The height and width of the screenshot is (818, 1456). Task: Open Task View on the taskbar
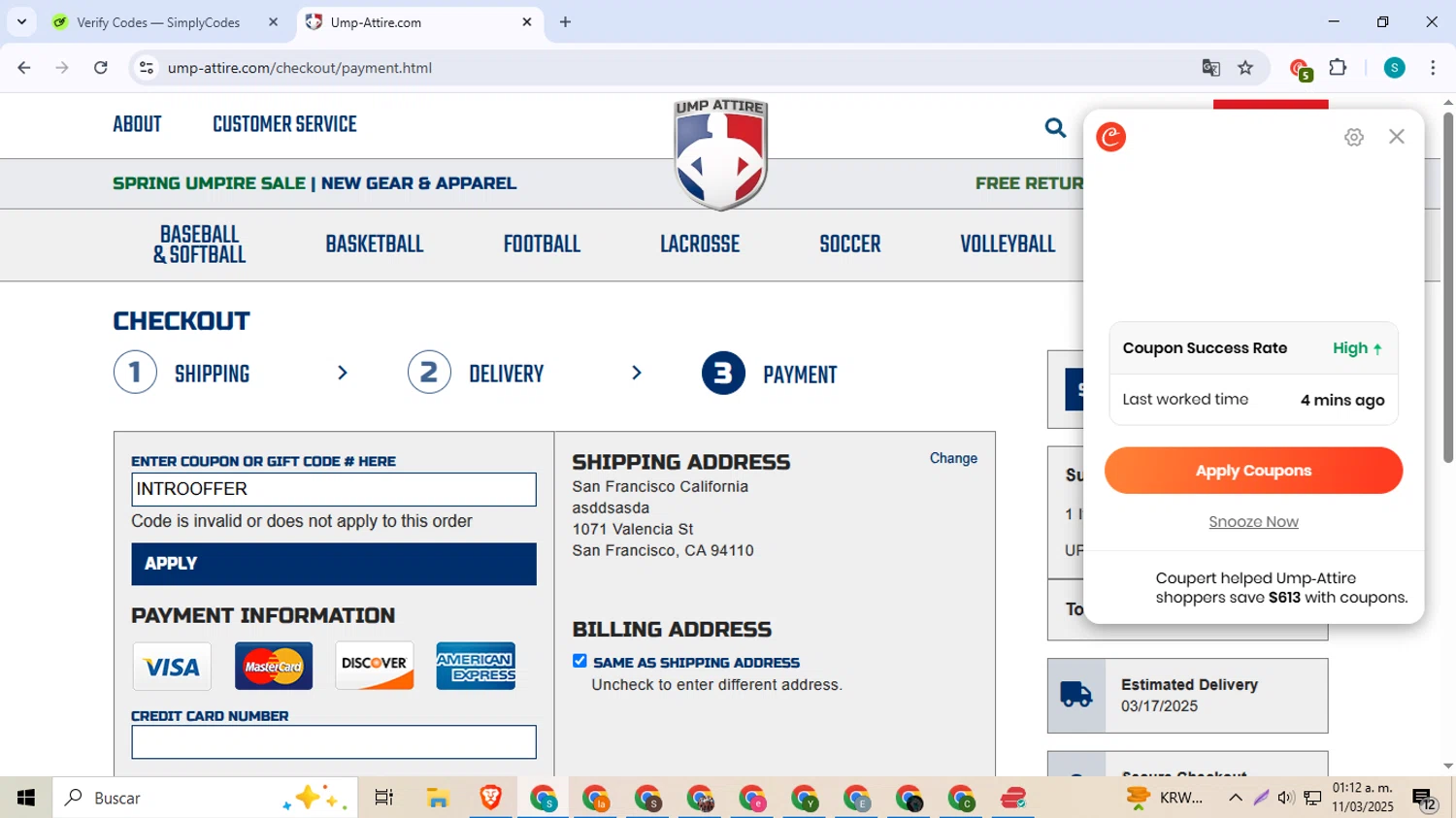click(x=383, y=798)
